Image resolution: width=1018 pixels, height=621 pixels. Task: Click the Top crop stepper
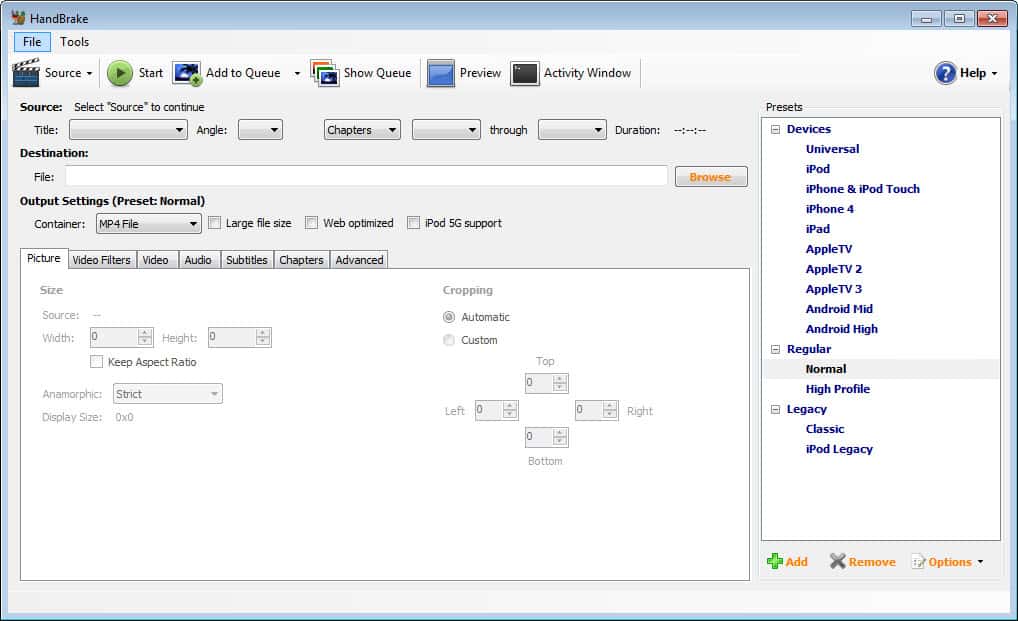(547, 383)
